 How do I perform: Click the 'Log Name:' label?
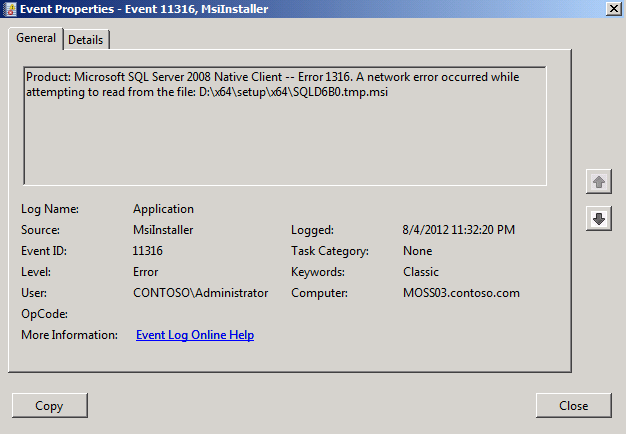click(50, 209)
